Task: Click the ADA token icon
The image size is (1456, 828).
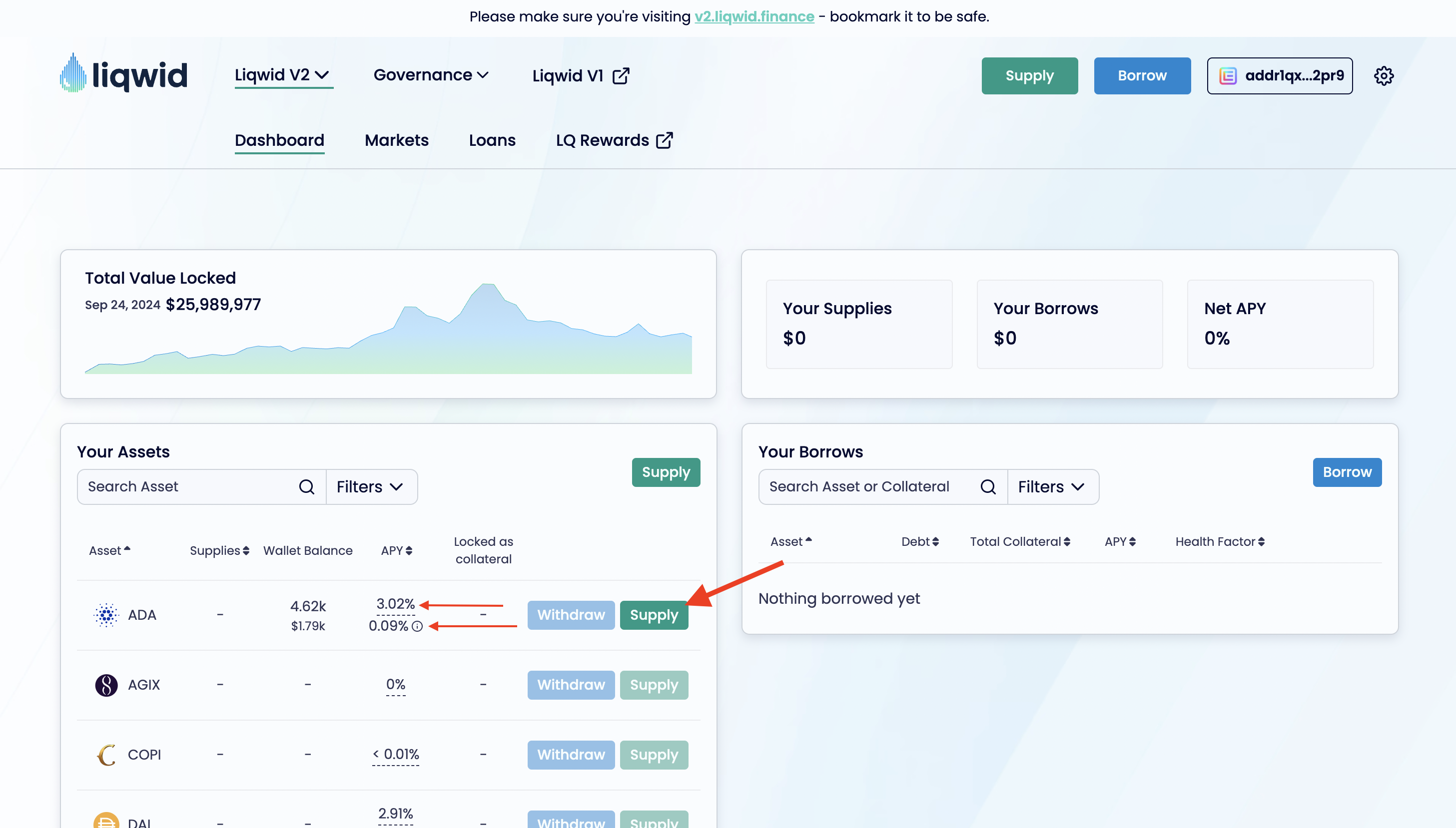Action: (x=106, y=615)
